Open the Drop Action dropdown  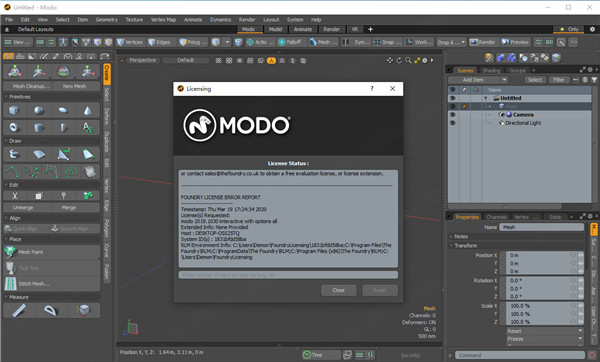pos(451,42)
